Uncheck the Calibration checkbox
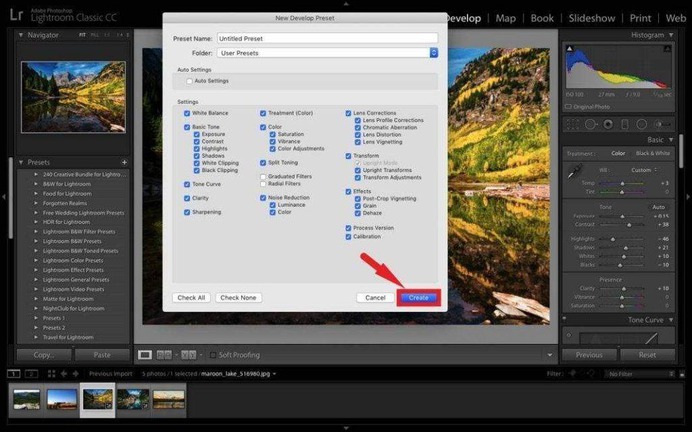Screen dimensions: 692x432 click(x=348, y=237)
